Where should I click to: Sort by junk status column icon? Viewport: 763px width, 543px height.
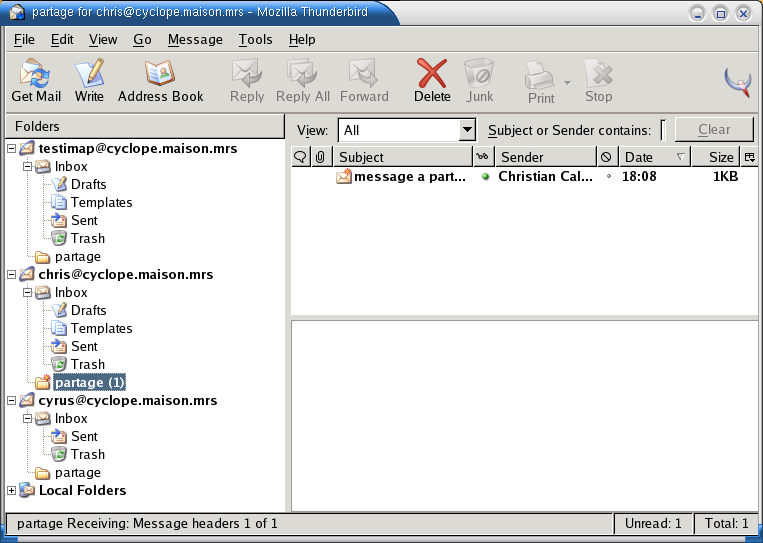pos(606,157)
